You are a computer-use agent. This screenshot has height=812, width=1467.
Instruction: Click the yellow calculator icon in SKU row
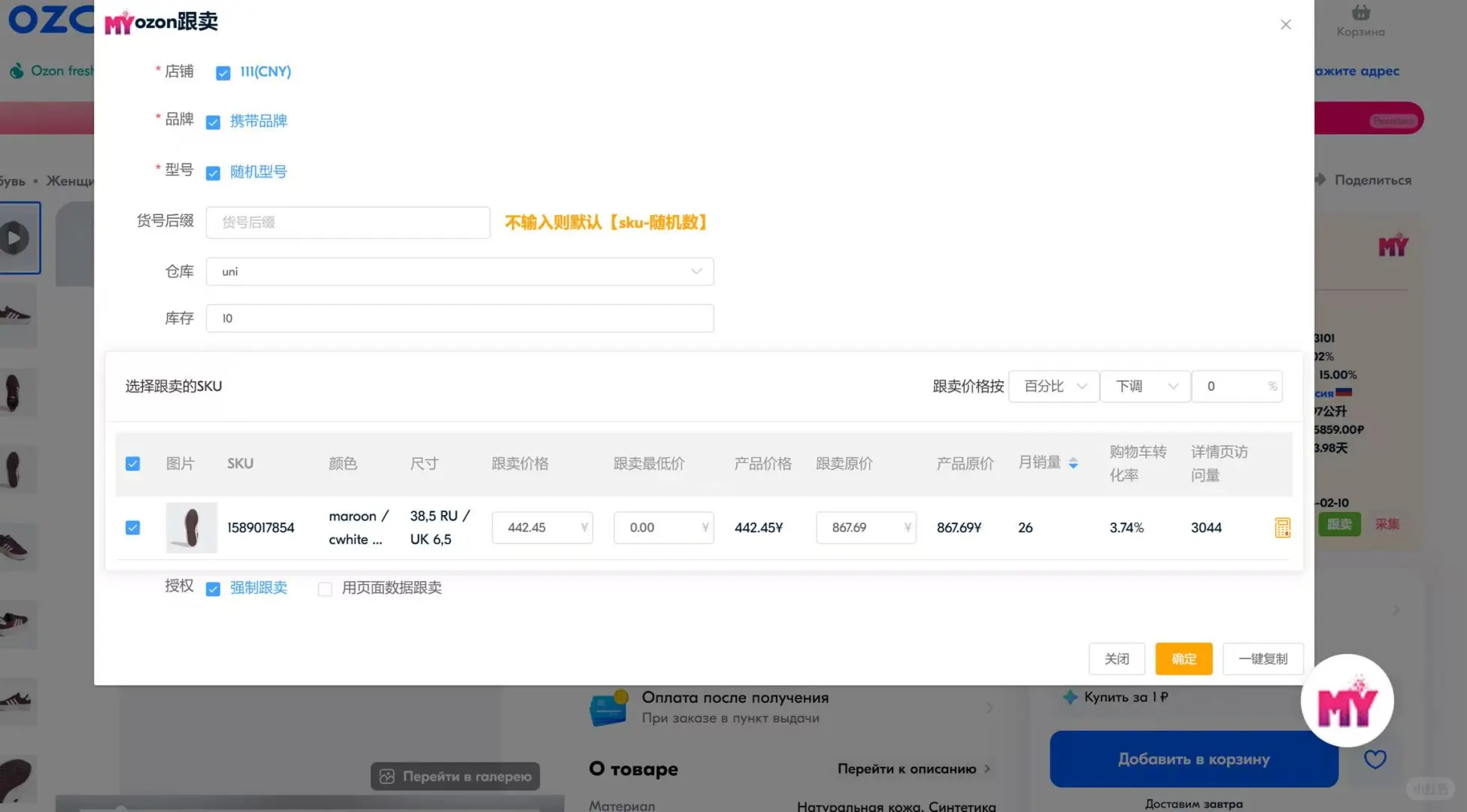pos(1282,528)
